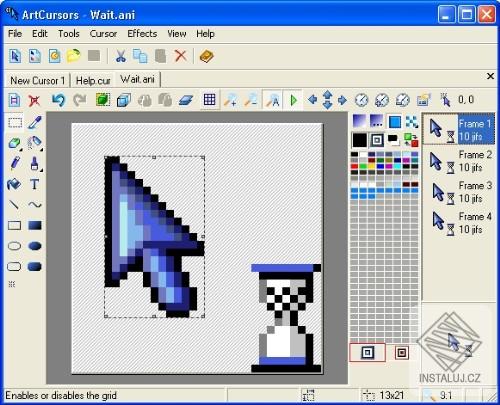Click the up-down vertical shift arrows
500x405 pixels.
point(328,100)
